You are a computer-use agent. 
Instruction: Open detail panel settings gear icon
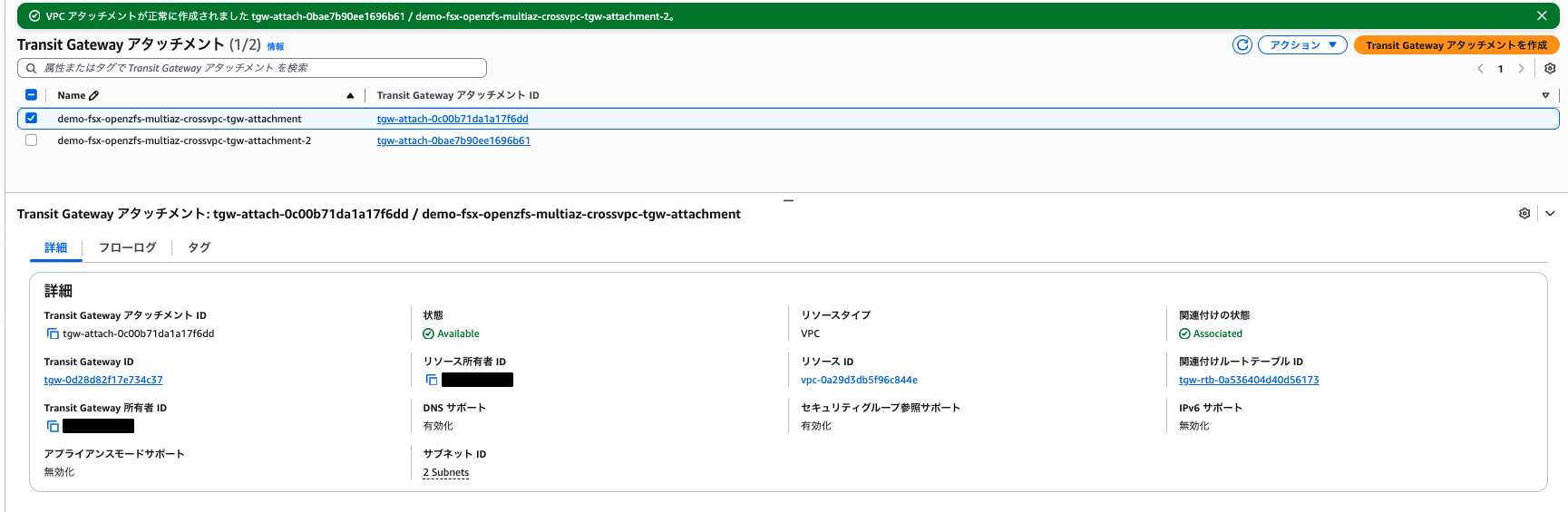(x=1524, y=214)
